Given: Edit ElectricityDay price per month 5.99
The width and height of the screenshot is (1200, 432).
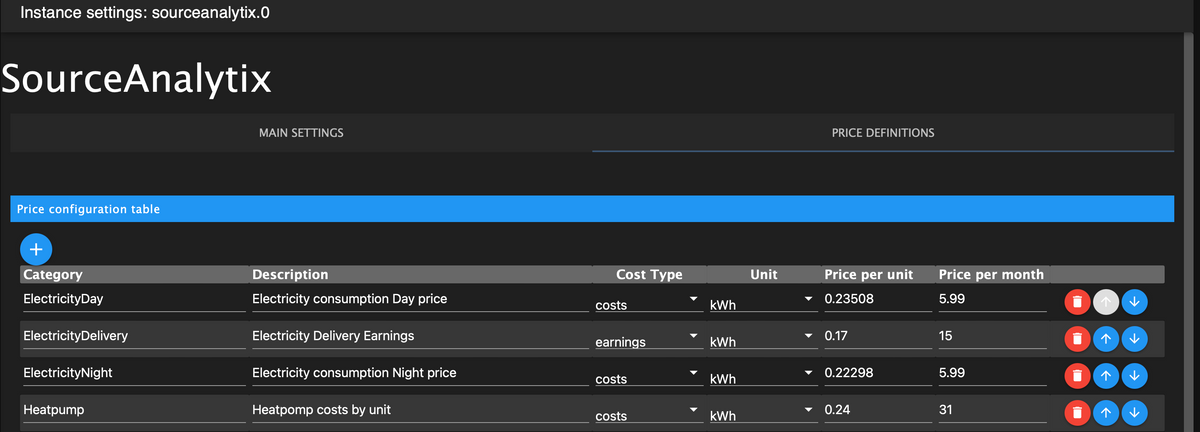Looking at the screenshot, I should pyautogui.click(x=992, y=299).
